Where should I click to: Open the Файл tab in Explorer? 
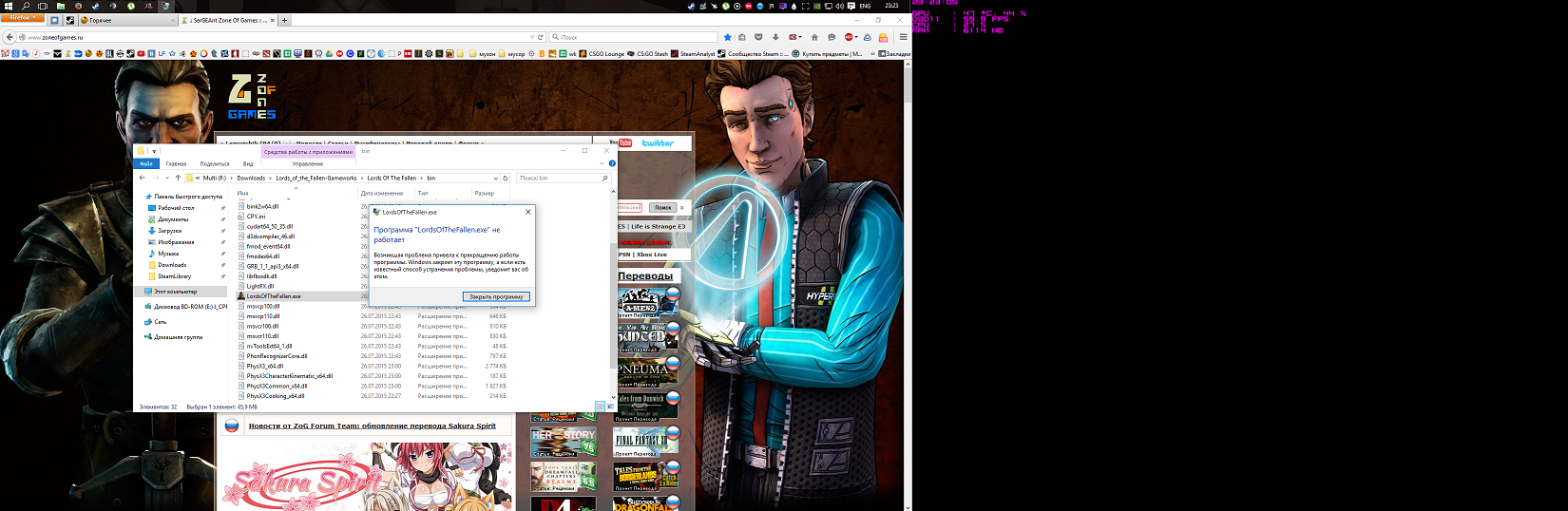[x=146, y=163]
